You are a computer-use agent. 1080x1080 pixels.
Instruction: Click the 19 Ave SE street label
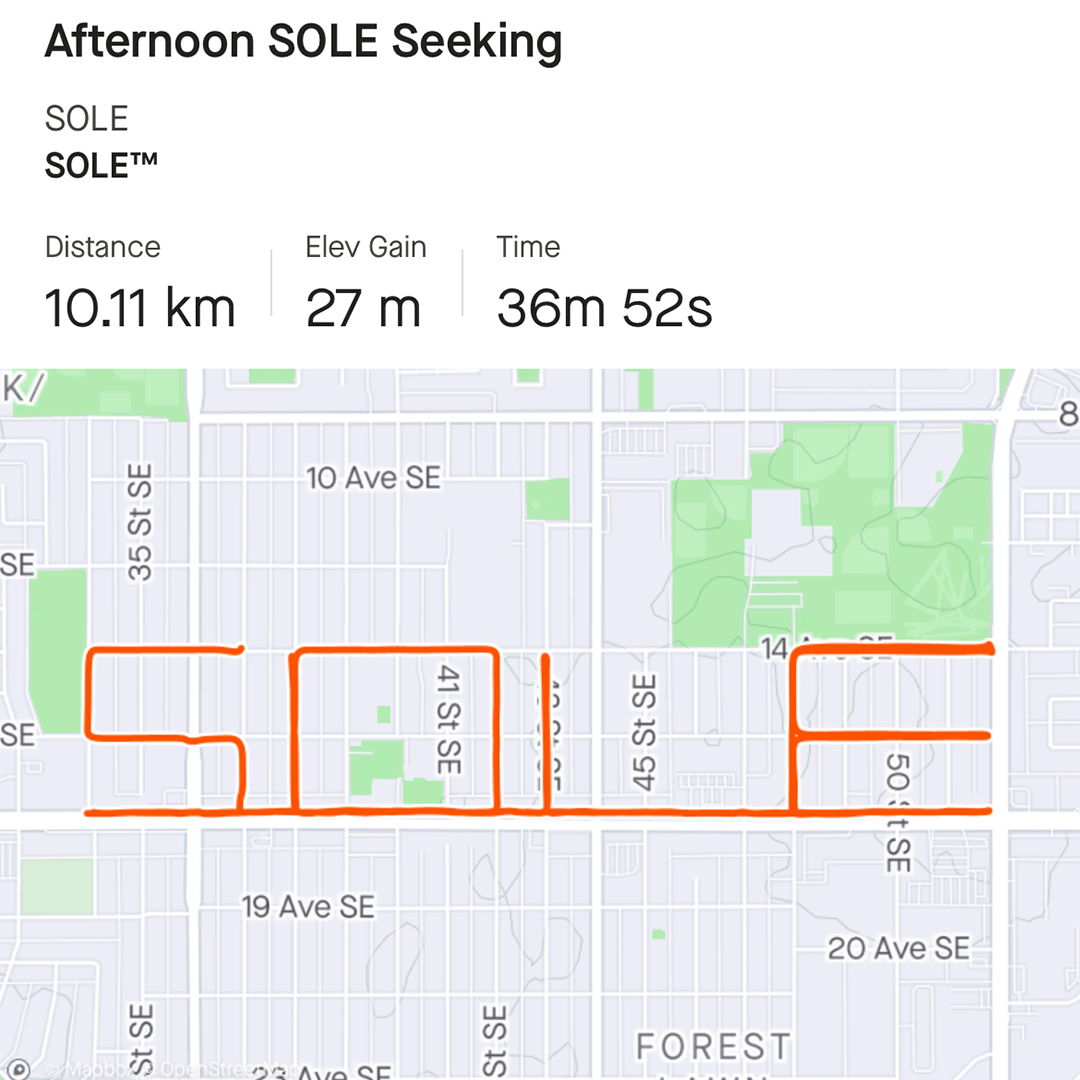pos(308,907)
